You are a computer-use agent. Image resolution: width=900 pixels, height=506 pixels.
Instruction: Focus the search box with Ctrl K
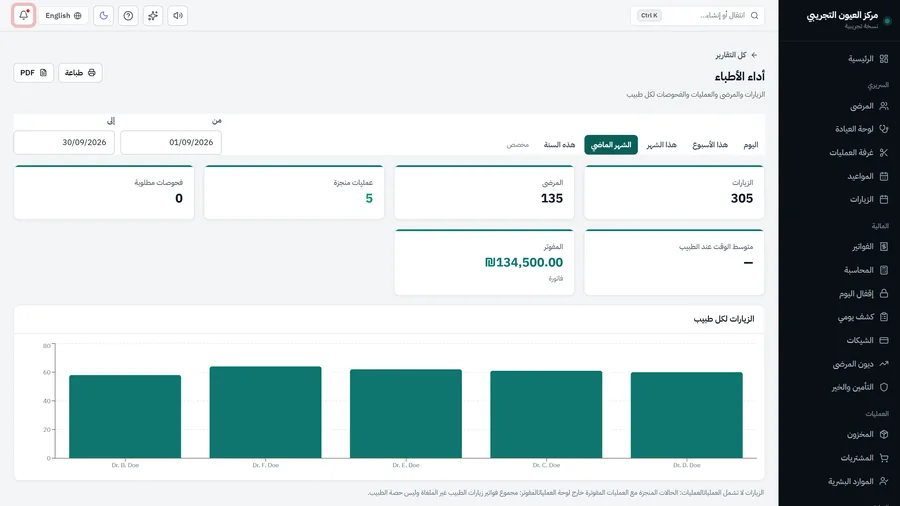[697, 15]
